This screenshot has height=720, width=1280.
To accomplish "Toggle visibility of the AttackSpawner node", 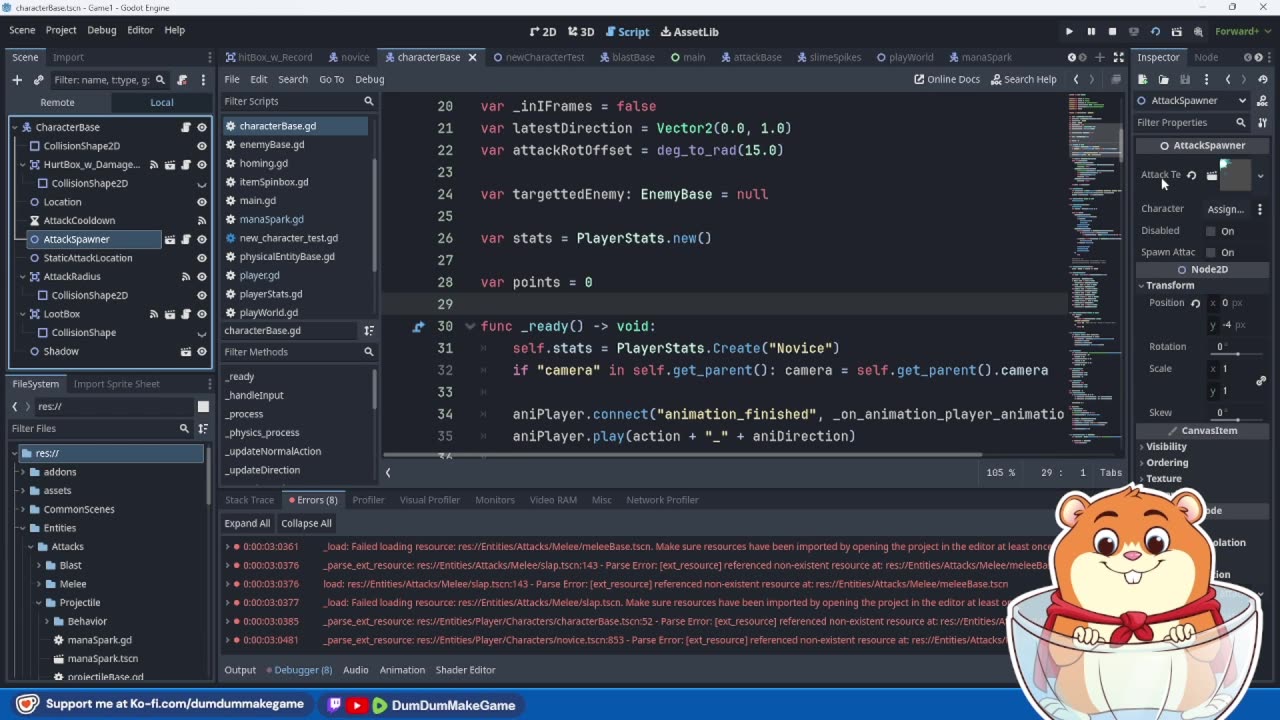I will click(x=202, y=239).
